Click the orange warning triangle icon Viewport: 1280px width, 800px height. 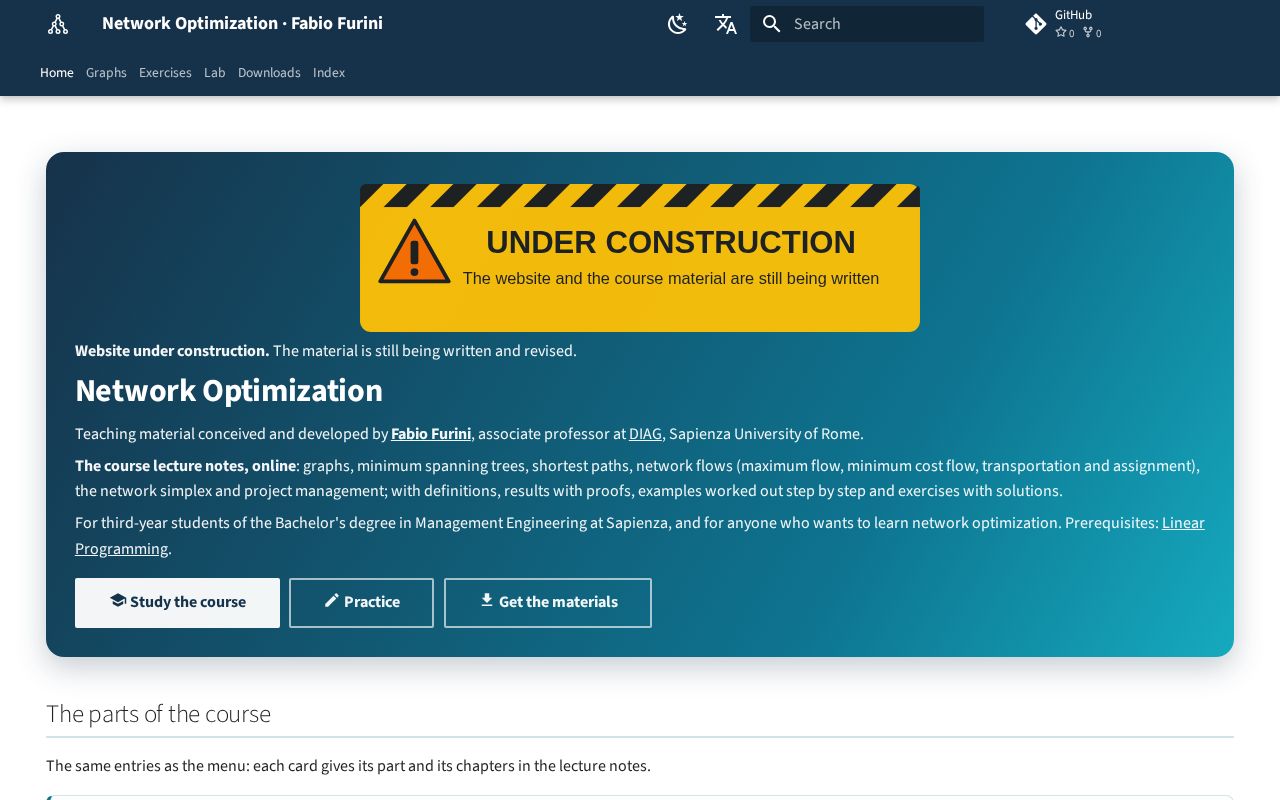414,252
